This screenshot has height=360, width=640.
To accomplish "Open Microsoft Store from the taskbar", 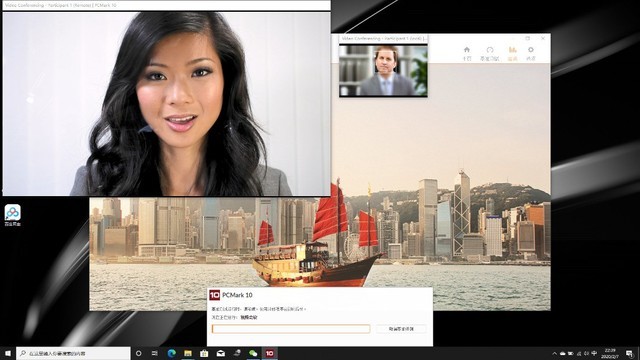I will tap(204, 353).
